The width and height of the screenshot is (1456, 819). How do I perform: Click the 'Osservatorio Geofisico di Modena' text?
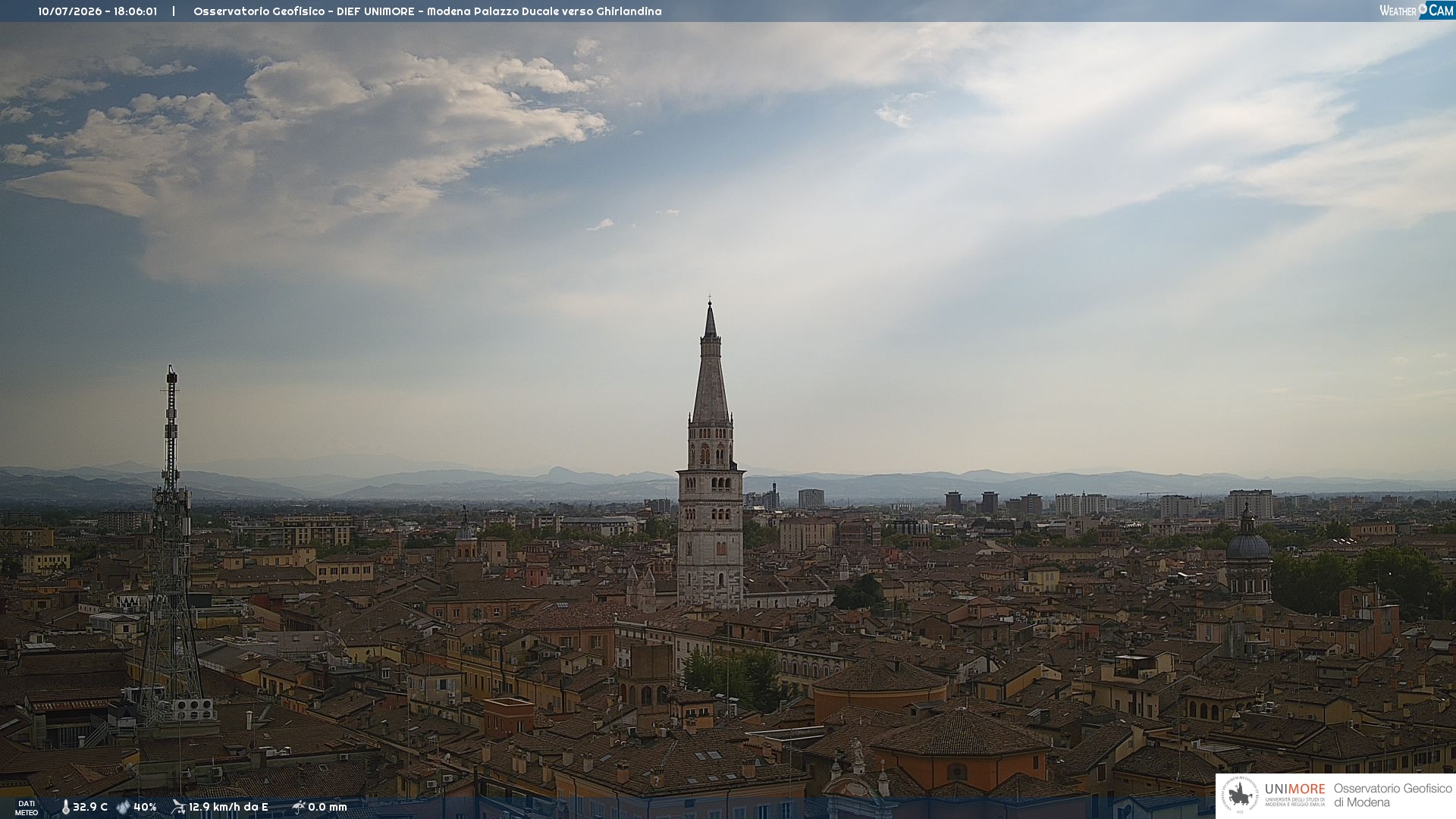pos(1393,795)
